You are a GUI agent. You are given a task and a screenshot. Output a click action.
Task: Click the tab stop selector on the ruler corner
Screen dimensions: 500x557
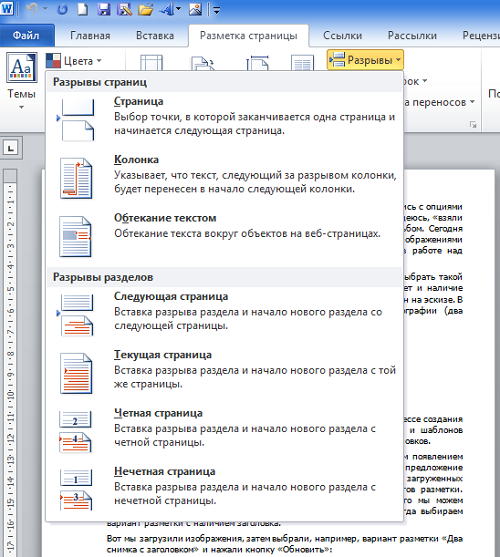pyautogui.click(x=11, y=147)
